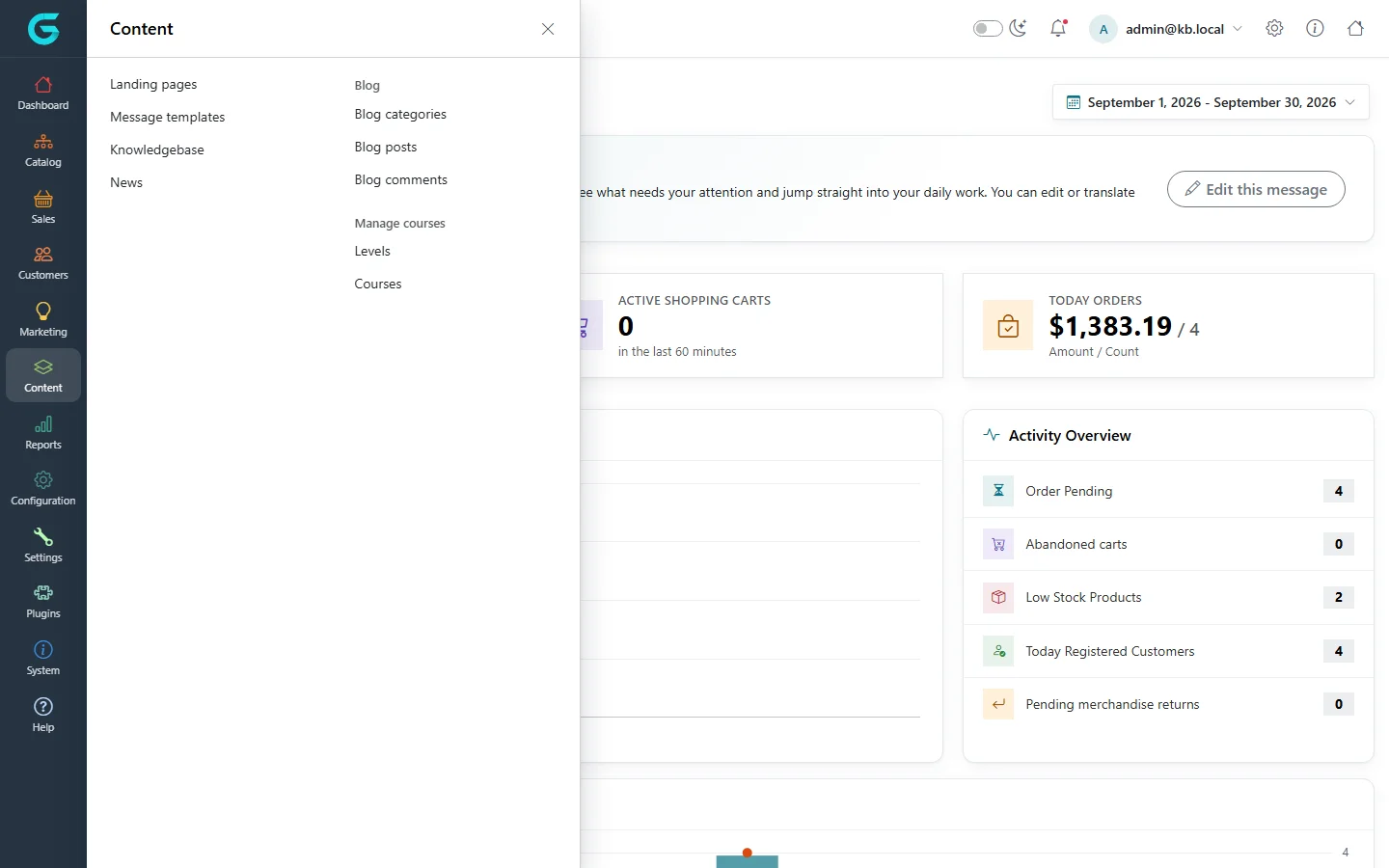Image resolution: width=1389 pixels, height=868 pixels.
Task: Open Landing pages from Content menu
Action: [x=153, y=84]
